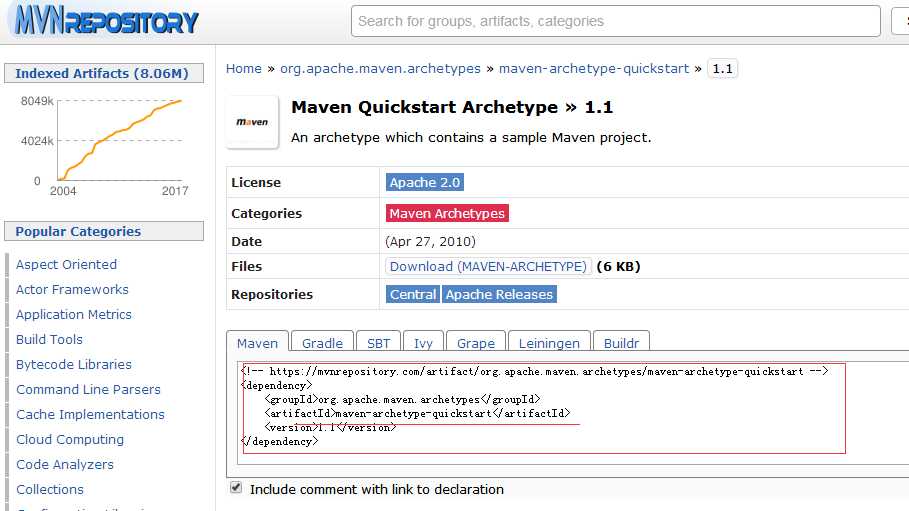
Task: Switch to the Buildr tab
Action: point(621,342)
